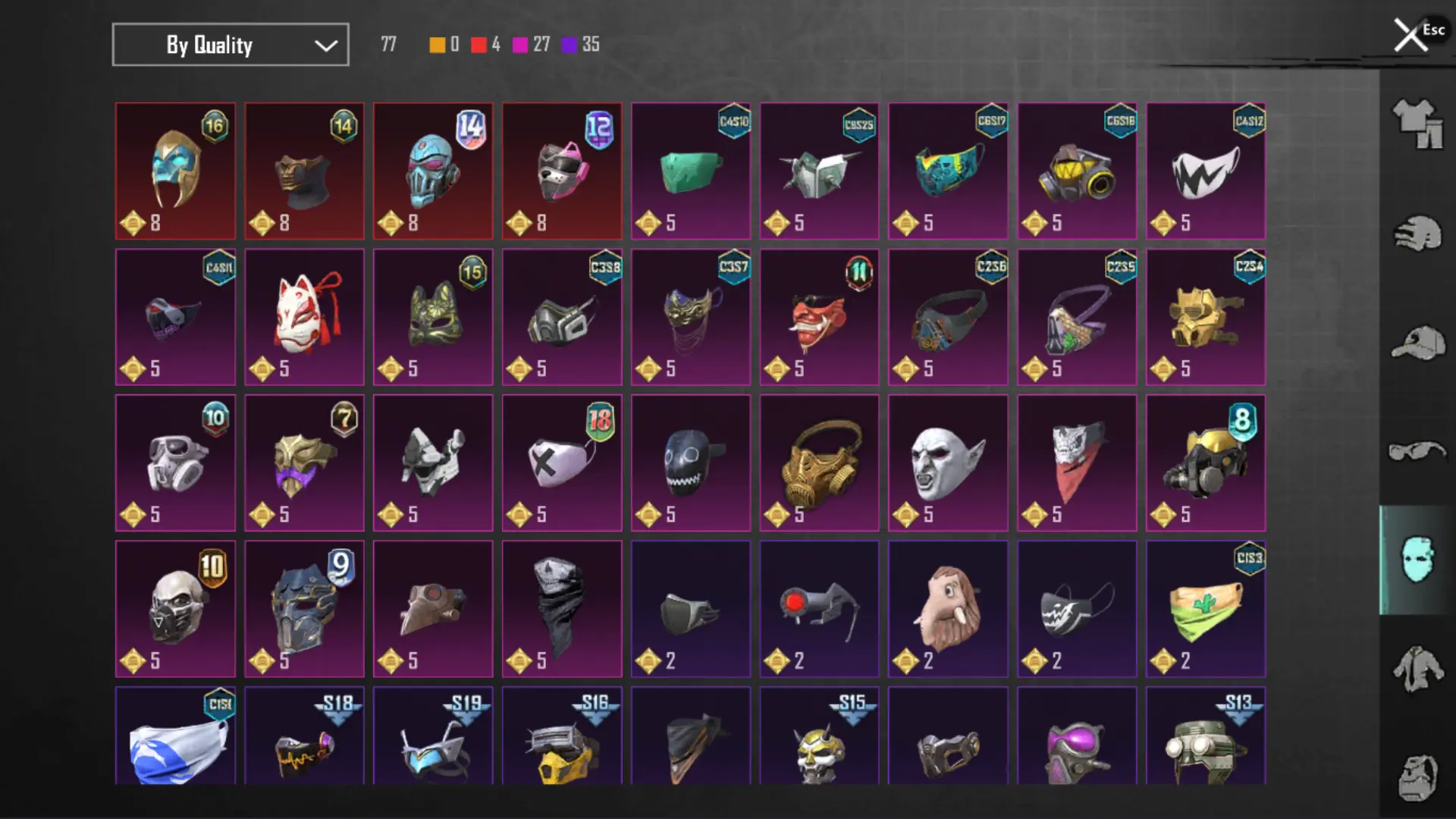Open the outfits set category icon
This screenshot has width=1456, height=819.
[x=1417, y=124]
